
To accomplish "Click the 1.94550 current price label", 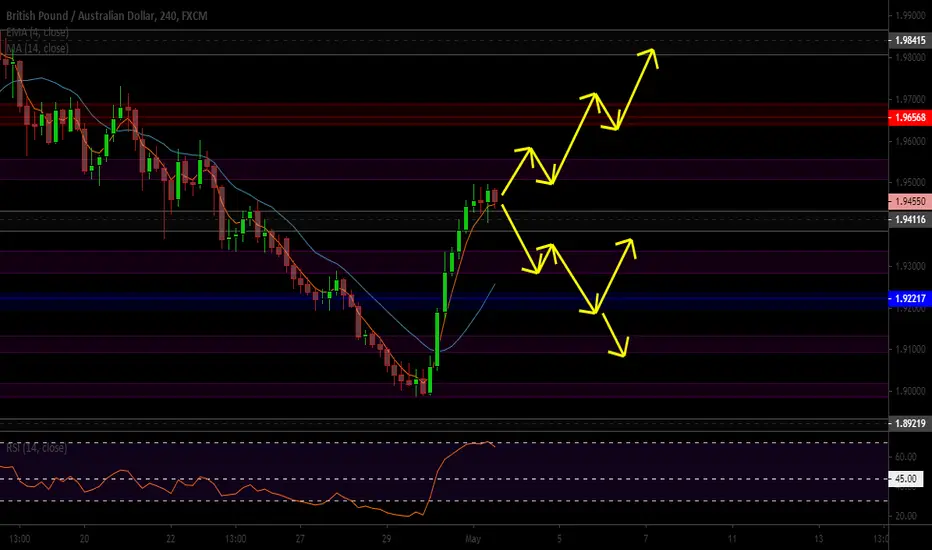I will coord(909,202).
